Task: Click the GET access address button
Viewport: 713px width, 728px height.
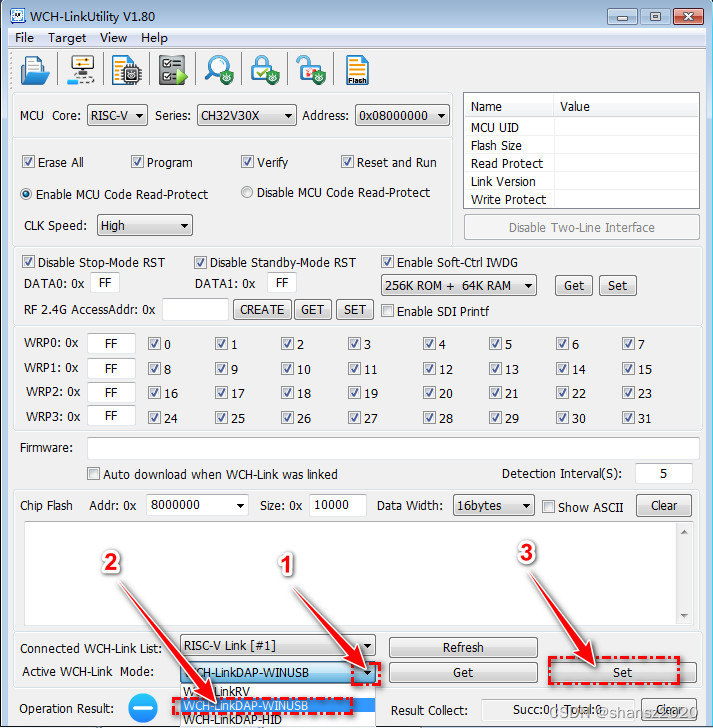Action: (312, 310)
